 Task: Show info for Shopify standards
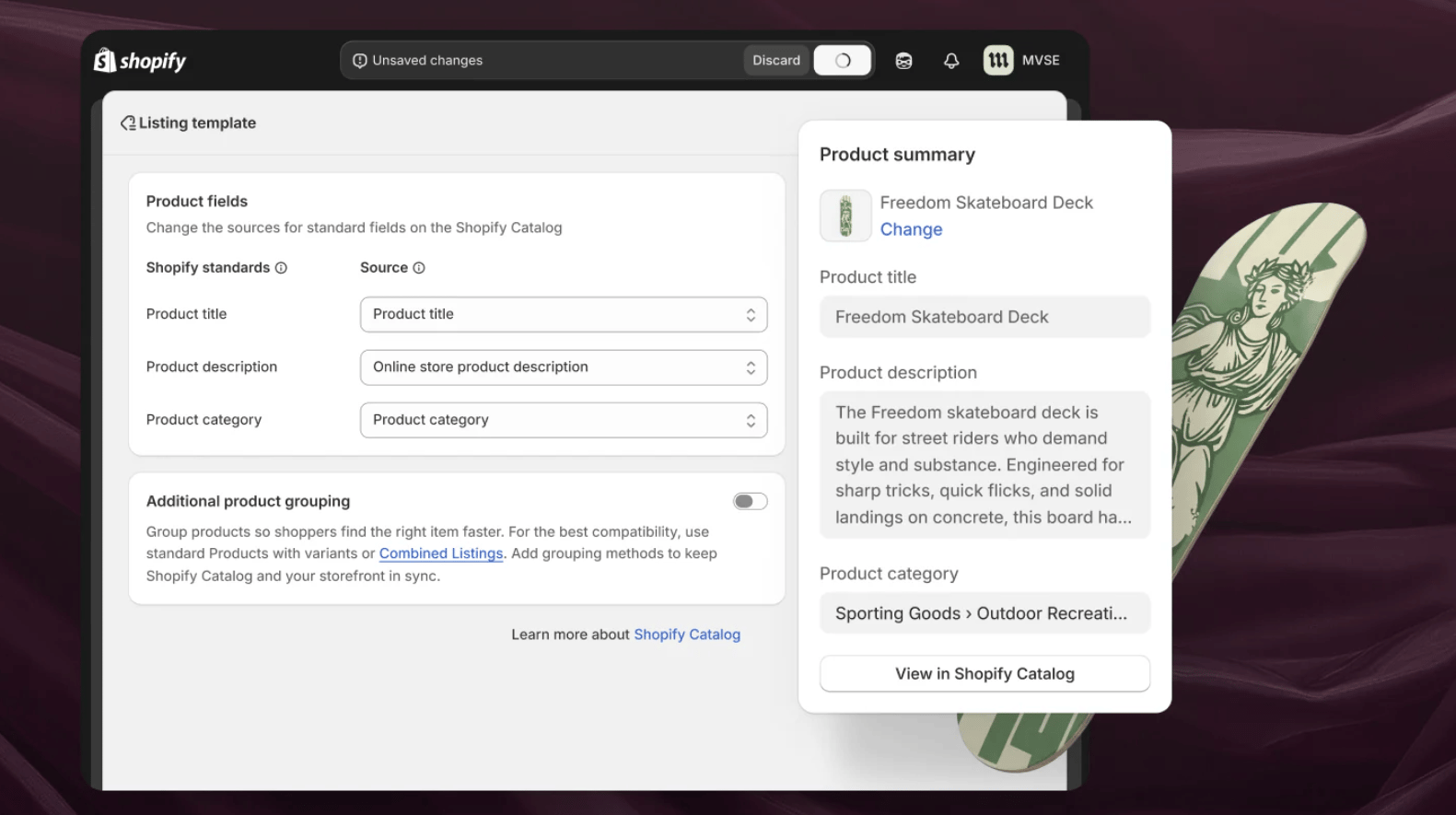281,268
